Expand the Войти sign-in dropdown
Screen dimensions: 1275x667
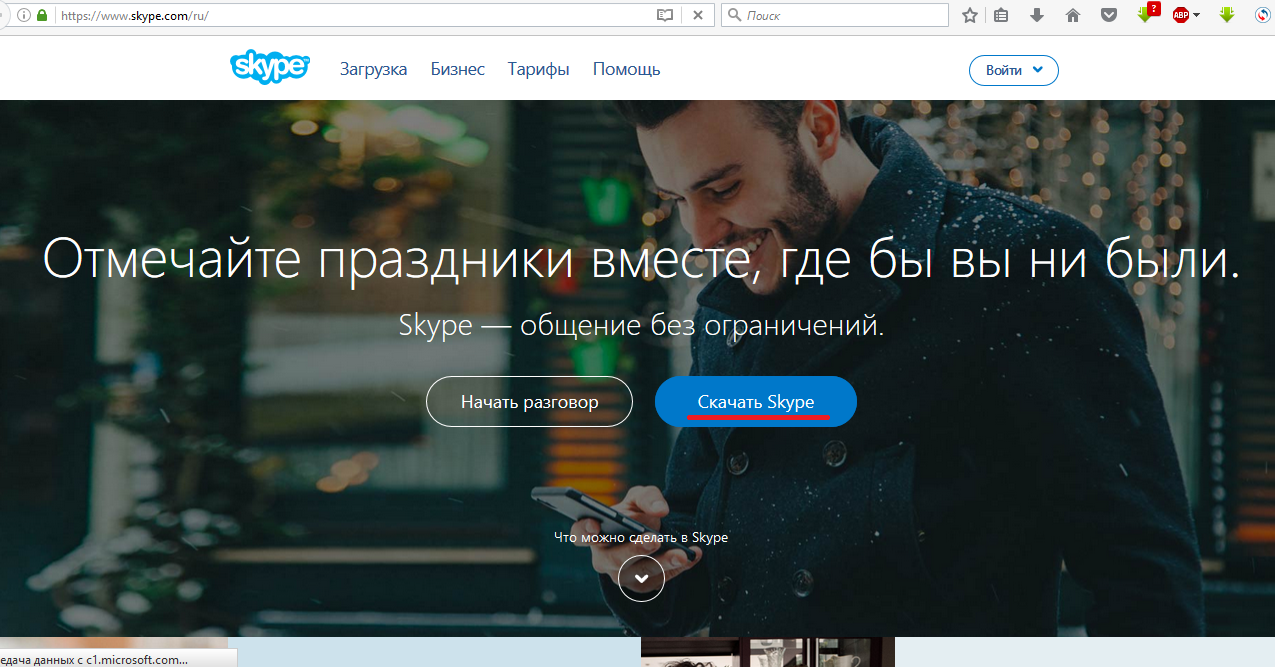pos(1013,70)
